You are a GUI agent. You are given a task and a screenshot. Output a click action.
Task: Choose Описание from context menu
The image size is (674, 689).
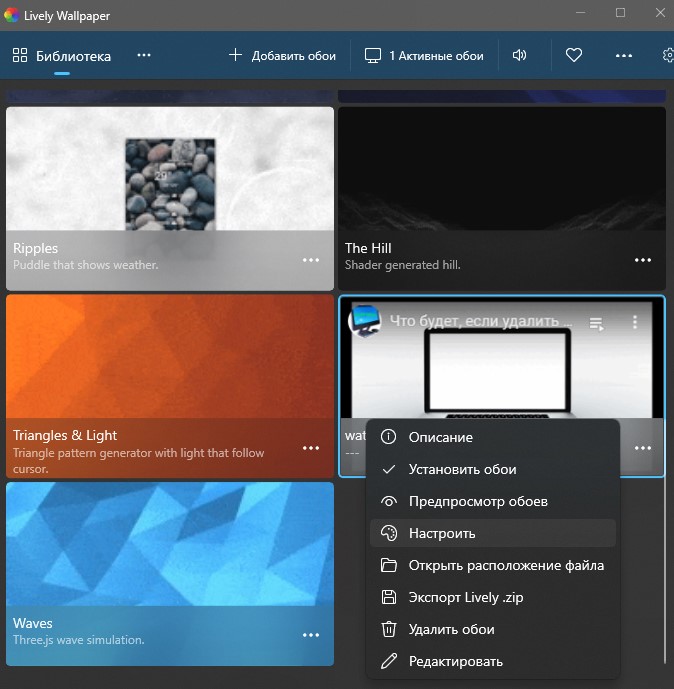coord(493,437)
